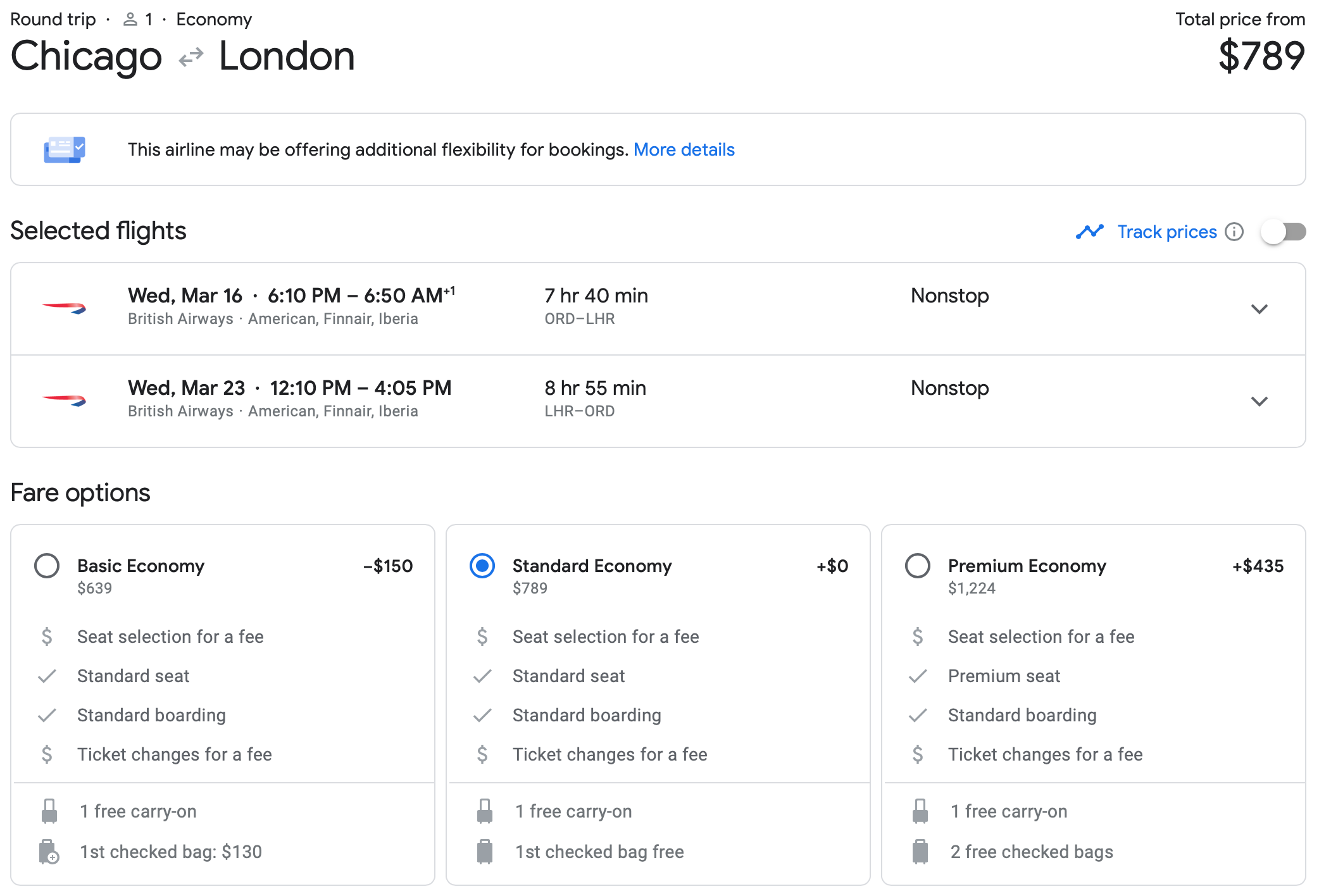This screenshot has width=1319, height=896.
Task: Click the Basic Economy fare title
Action: pos(141,566)
